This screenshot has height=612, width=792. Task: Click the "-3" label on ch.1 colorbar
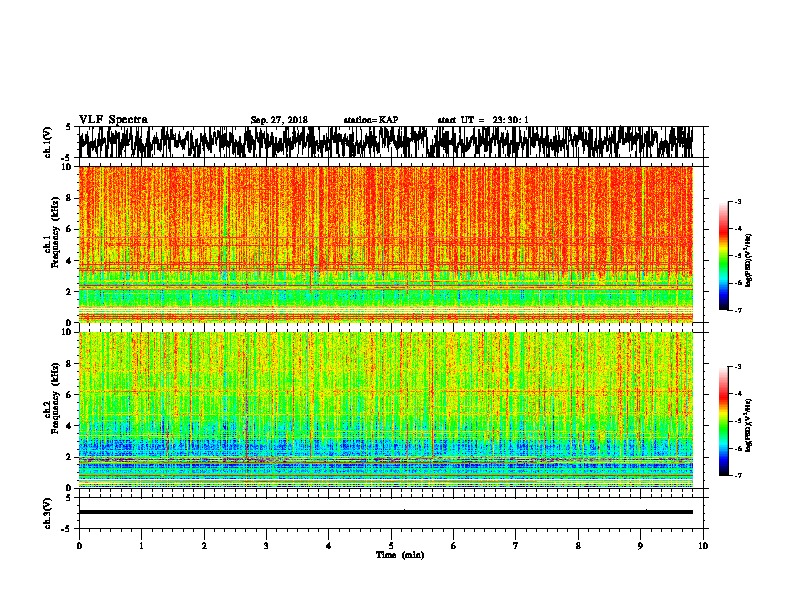[x=737, y=202]
